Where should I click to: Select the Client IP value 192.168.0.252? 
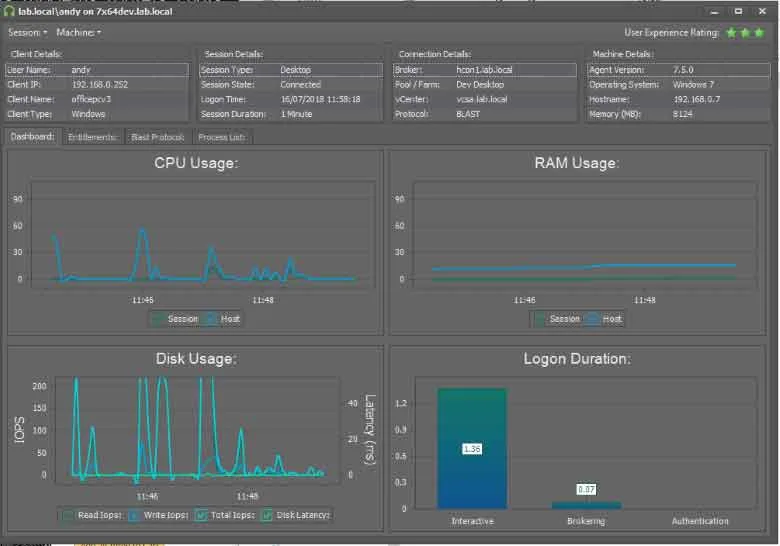click(99, 85)
